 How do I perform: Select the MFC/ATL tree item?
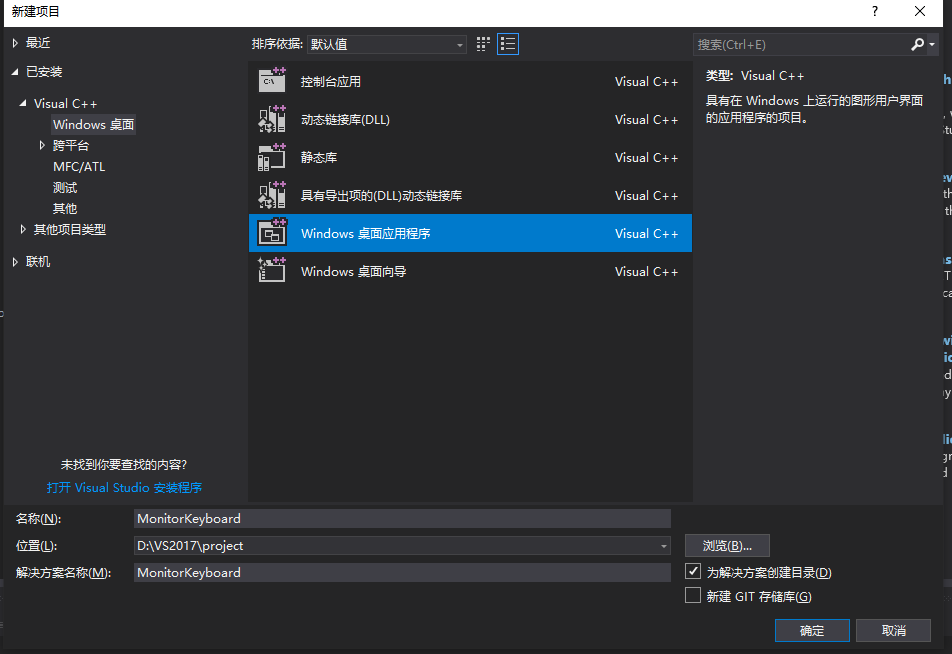click(x=79, y=166)
